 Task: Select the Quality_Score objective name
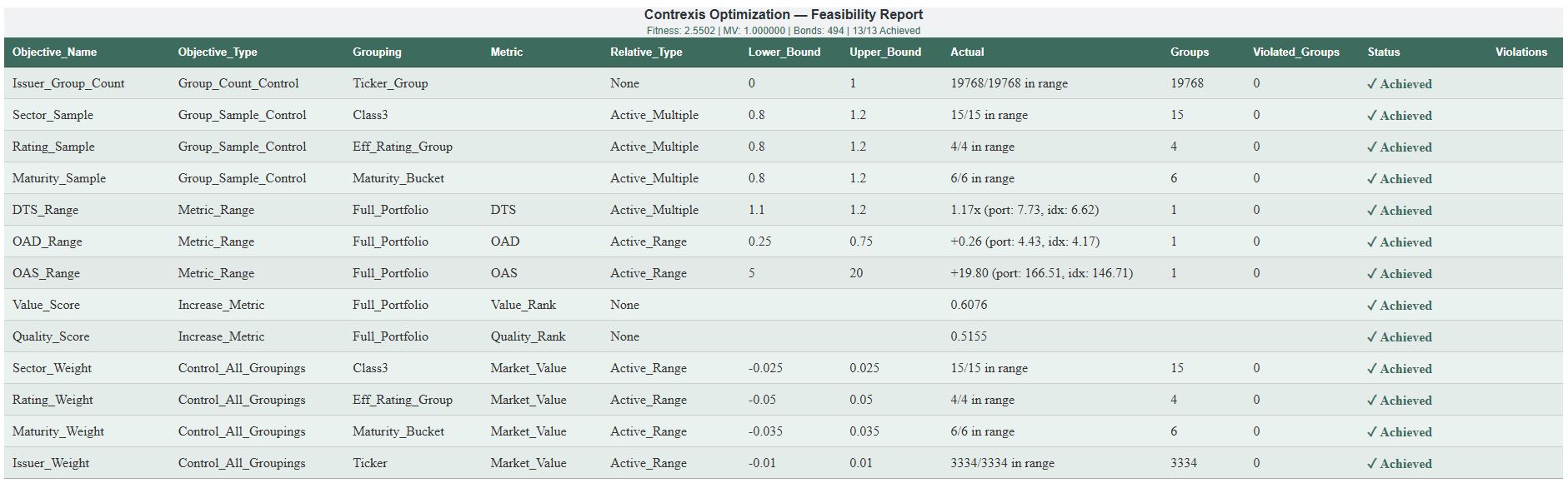[51, 336]
